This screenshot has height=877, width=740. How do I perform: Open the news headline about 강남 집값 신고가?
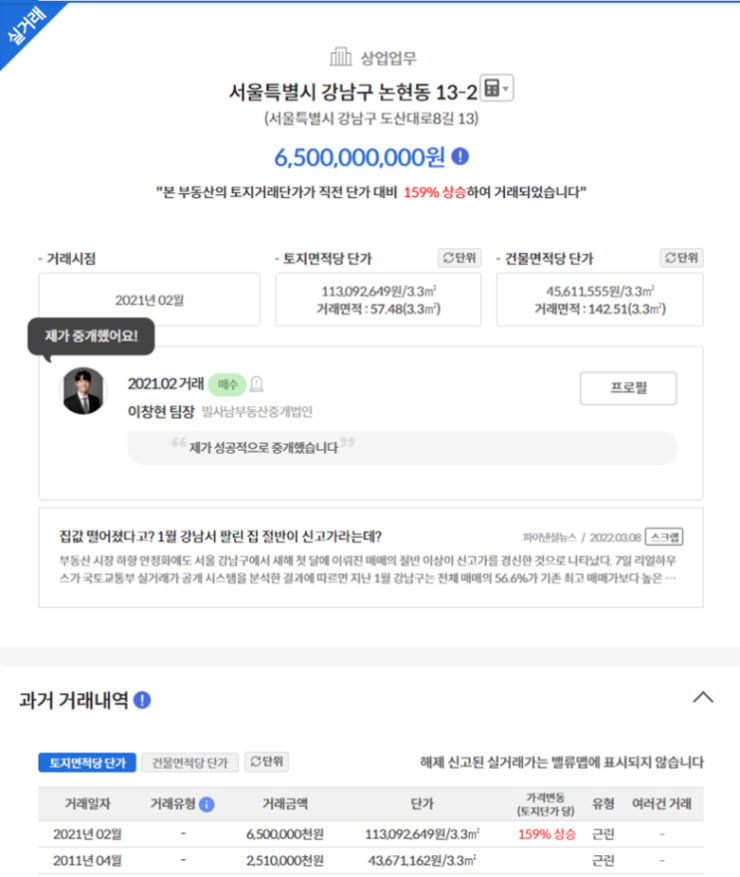pos(220,536)
